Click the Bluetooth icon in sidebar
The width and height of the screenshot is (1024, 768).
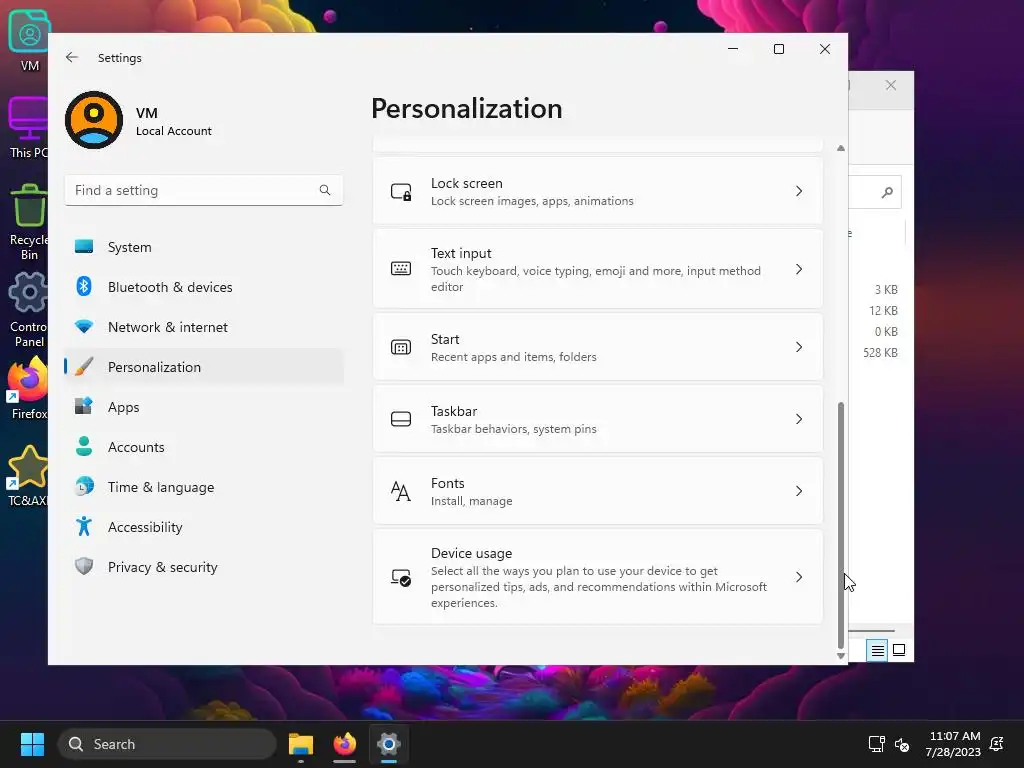[x=84, y=287]
